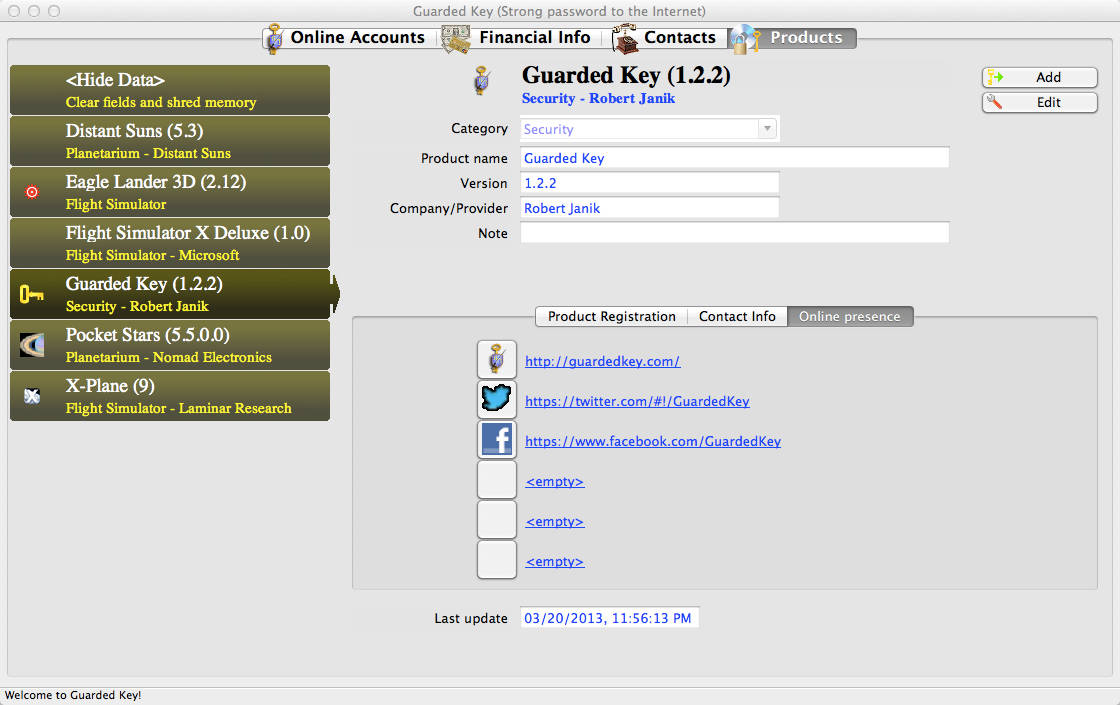Click the Last update date field
The image size is (1120, 705).
tap(609, 618)
